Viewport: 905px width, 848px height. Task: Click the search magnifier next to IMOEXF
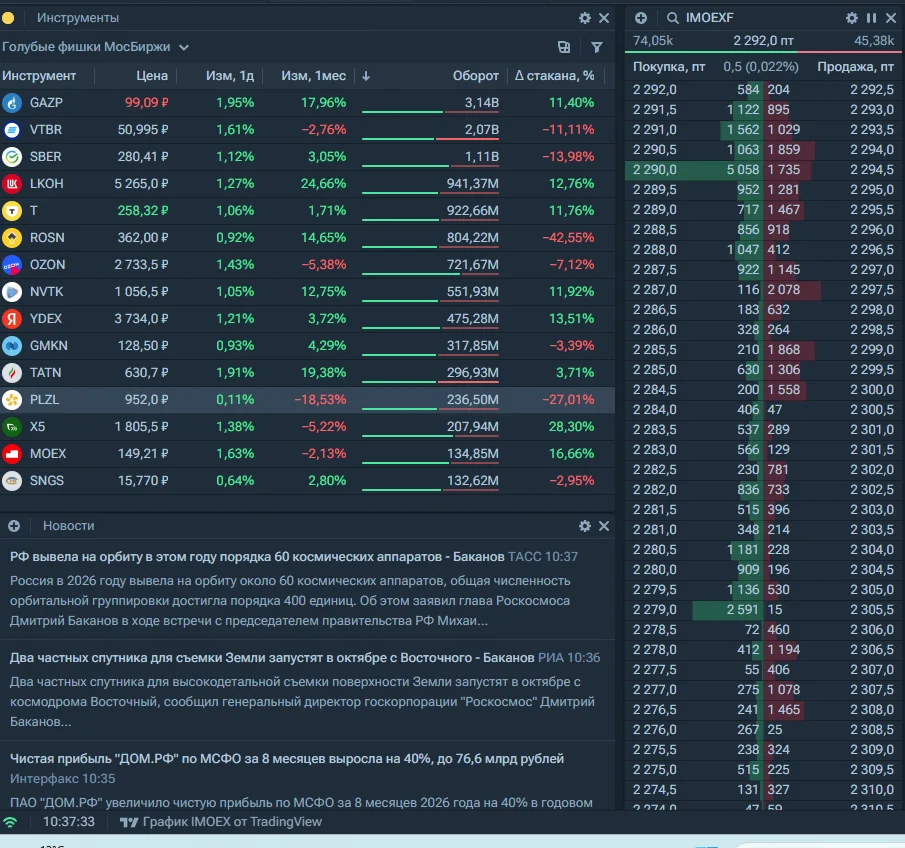click(x=672, y=18)
